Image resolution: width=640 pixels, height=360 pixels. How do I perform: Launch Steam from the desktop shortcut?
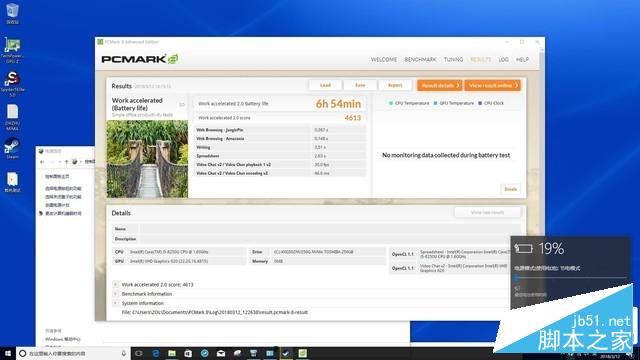[12, 148]
